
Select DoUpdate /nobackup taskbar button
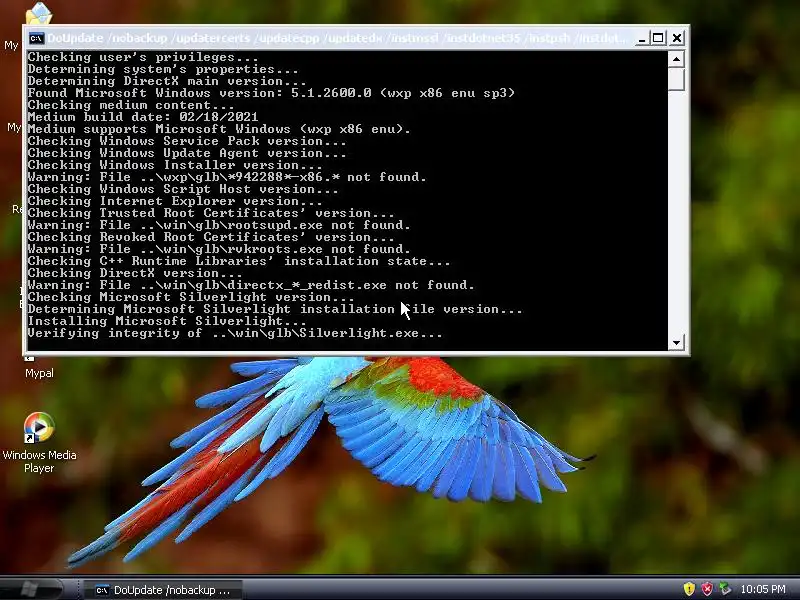(163, 590)
